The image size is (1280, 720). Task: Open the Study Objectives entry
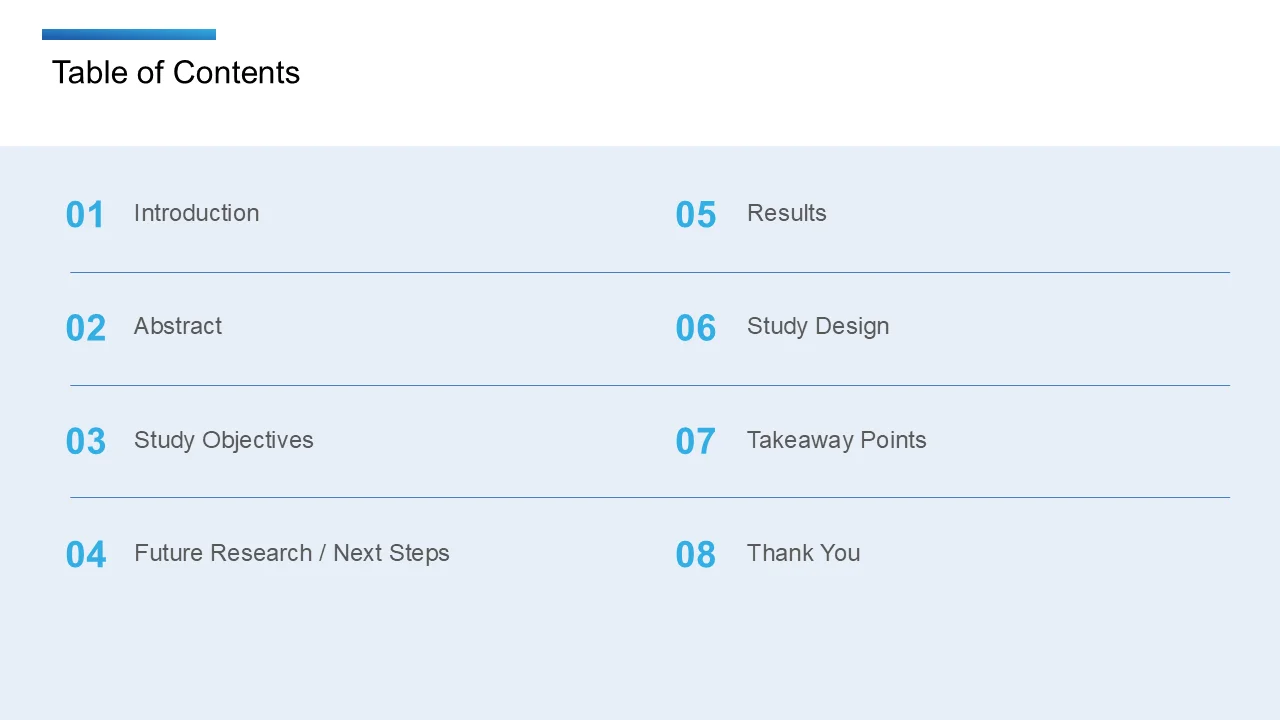pyautogui.click(x=223, y=440)
